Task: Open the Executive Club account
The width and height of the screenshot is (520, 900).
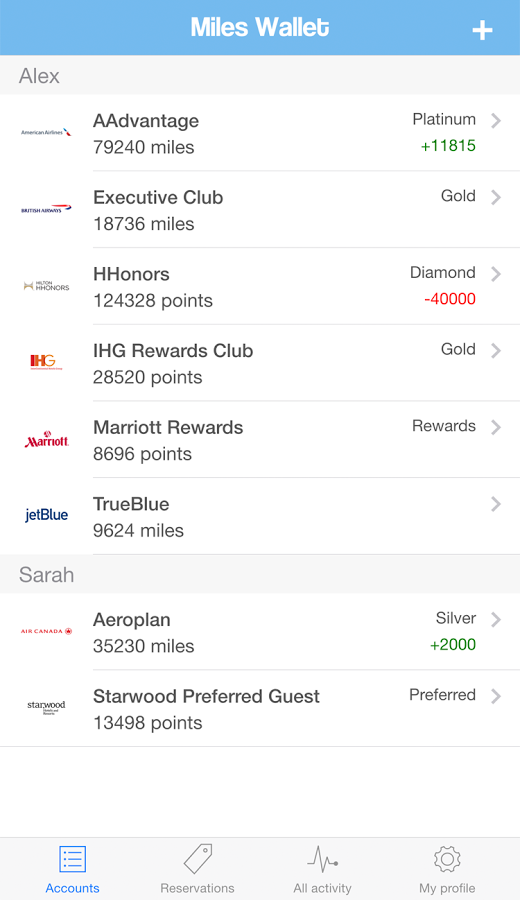Action: pos(260,210)
